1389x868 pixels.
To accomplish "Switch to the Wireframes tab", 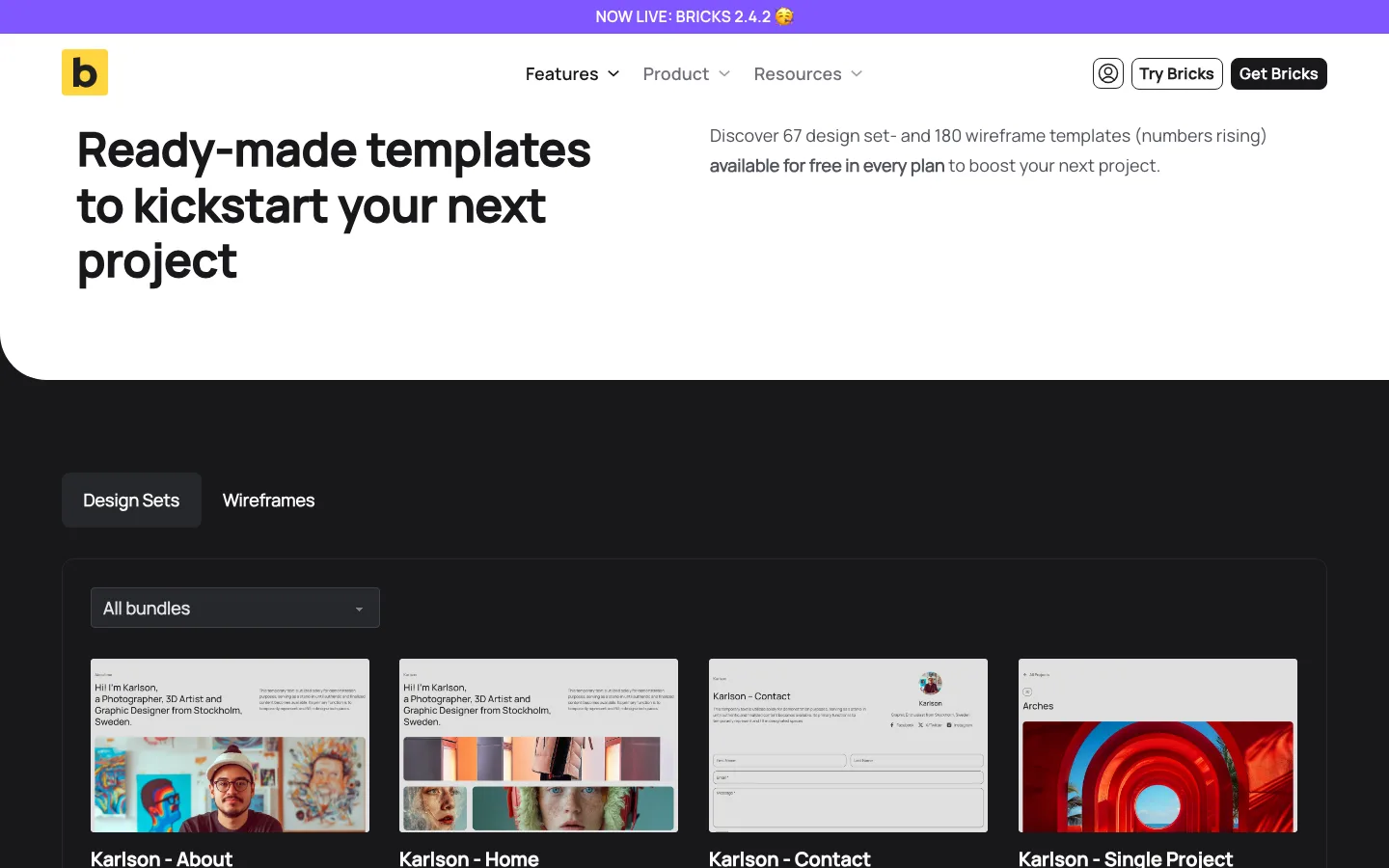I will 268,500.
